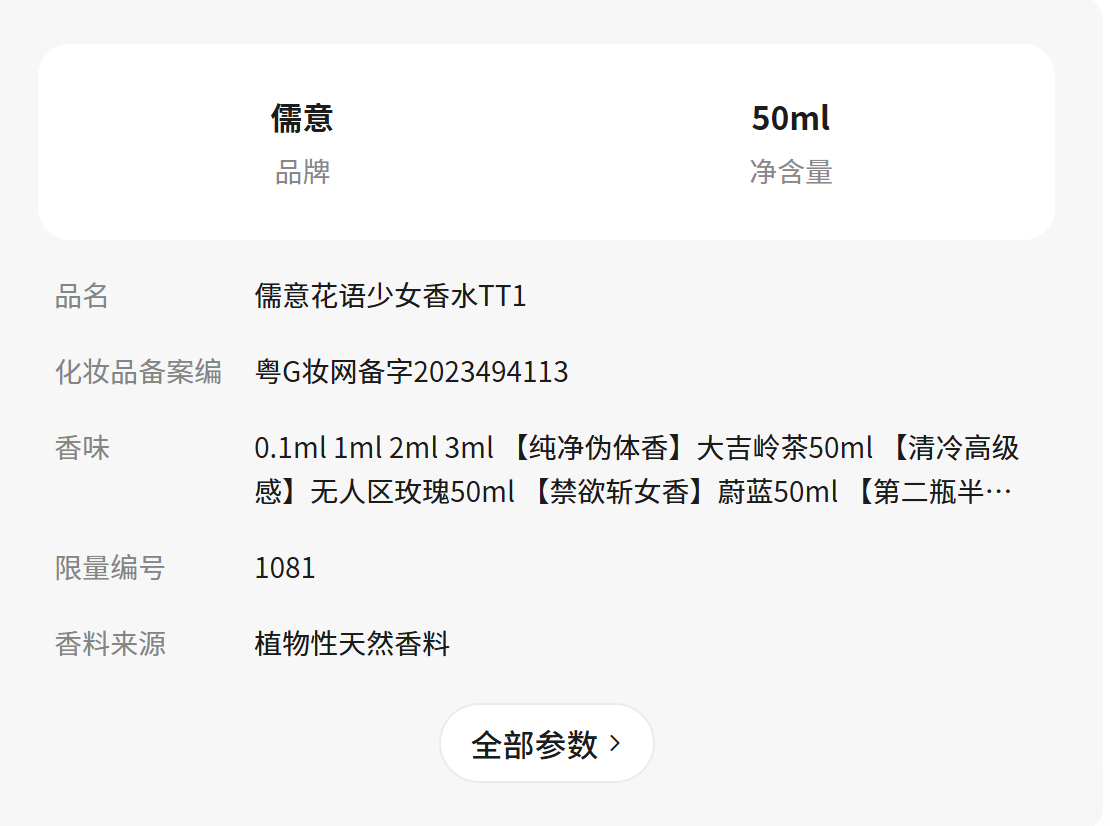Click 大吉岭茶50ml in the scent list
1110x826 pixels.
(784, 448)
